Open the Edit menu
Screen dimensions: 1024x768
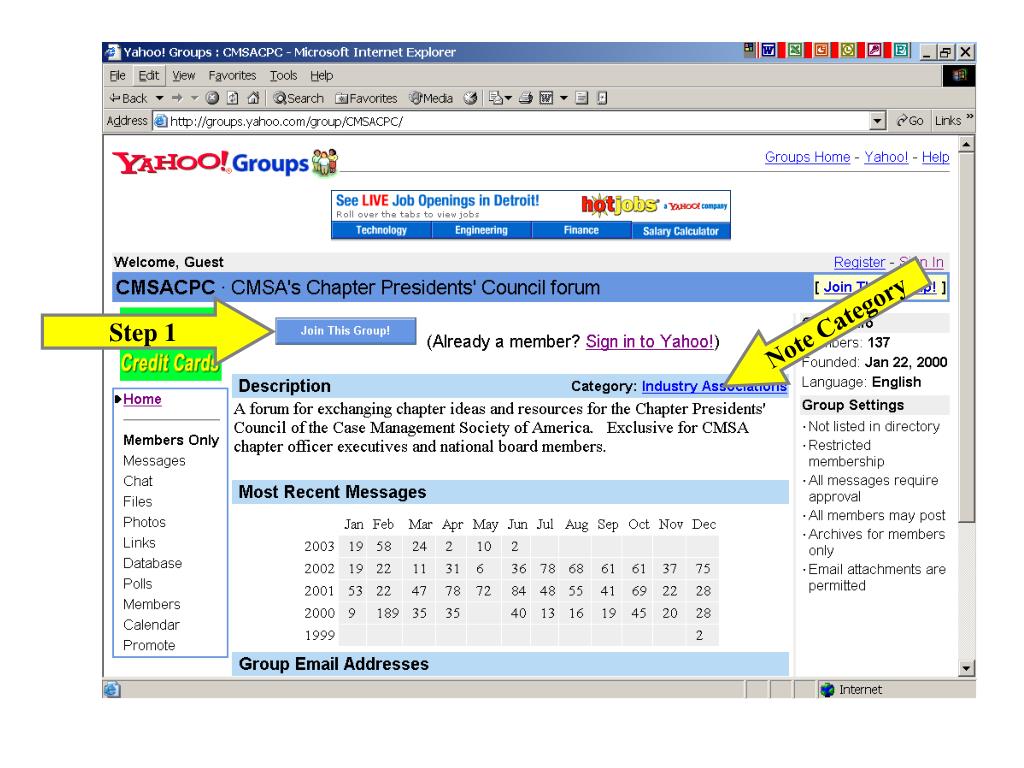tap(148, 76)
